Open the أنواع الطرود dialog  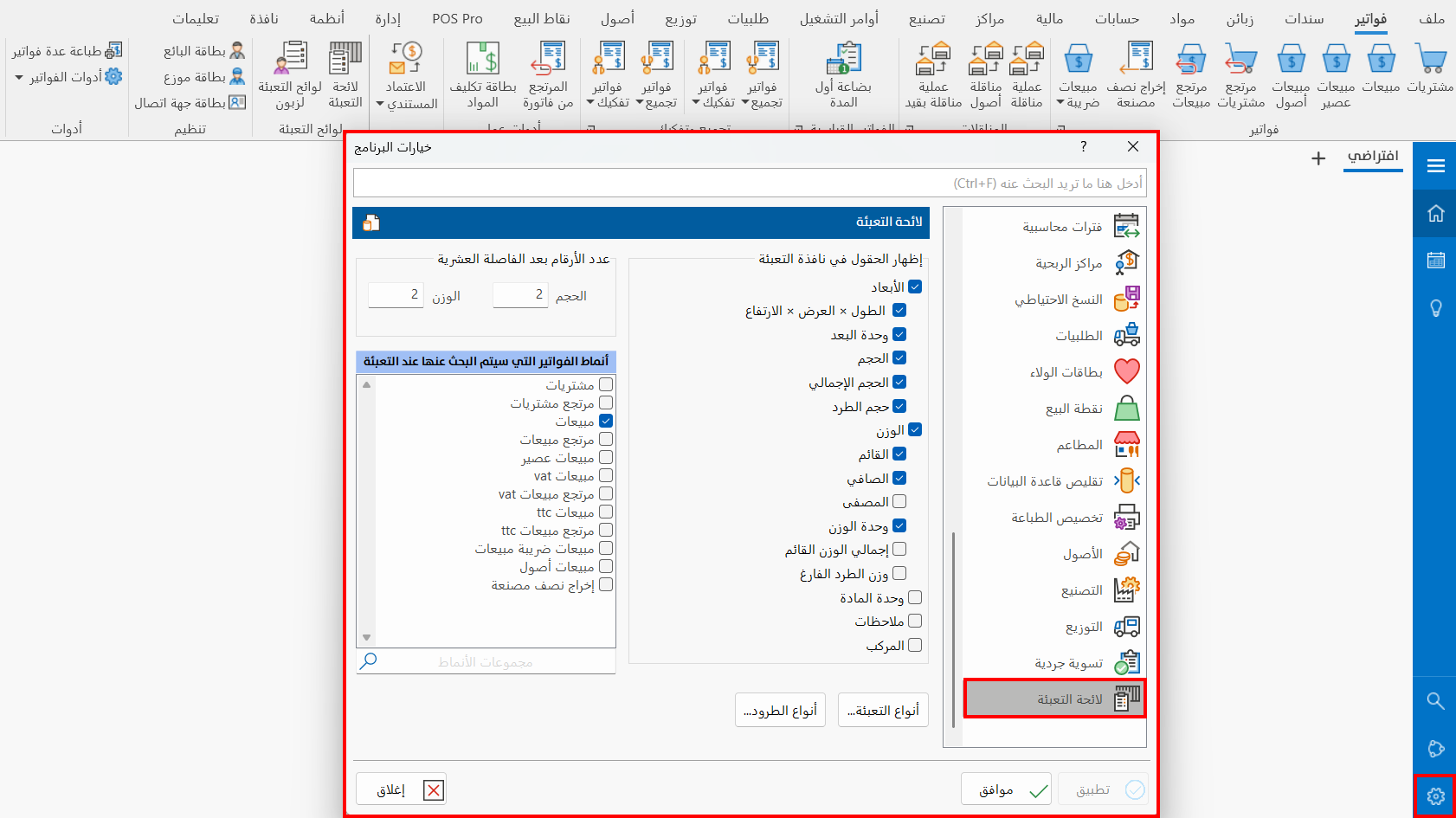coord(780,710)
